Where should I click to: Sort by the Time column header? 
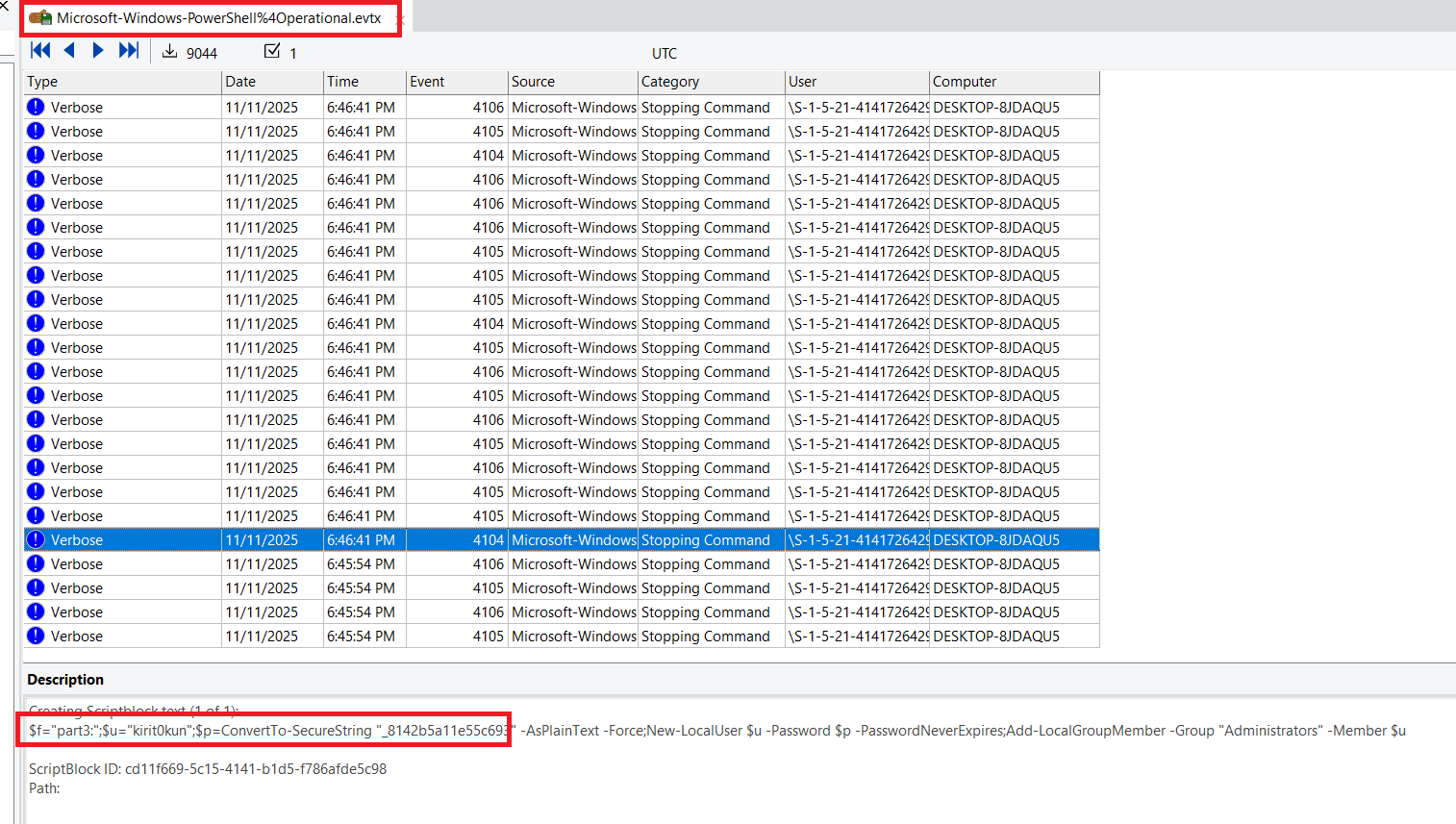pos(364,82)
